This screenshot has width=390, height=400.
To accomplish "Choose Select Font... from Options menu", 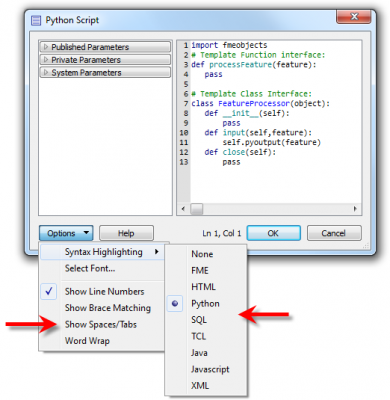I will (x=102, y=268).
